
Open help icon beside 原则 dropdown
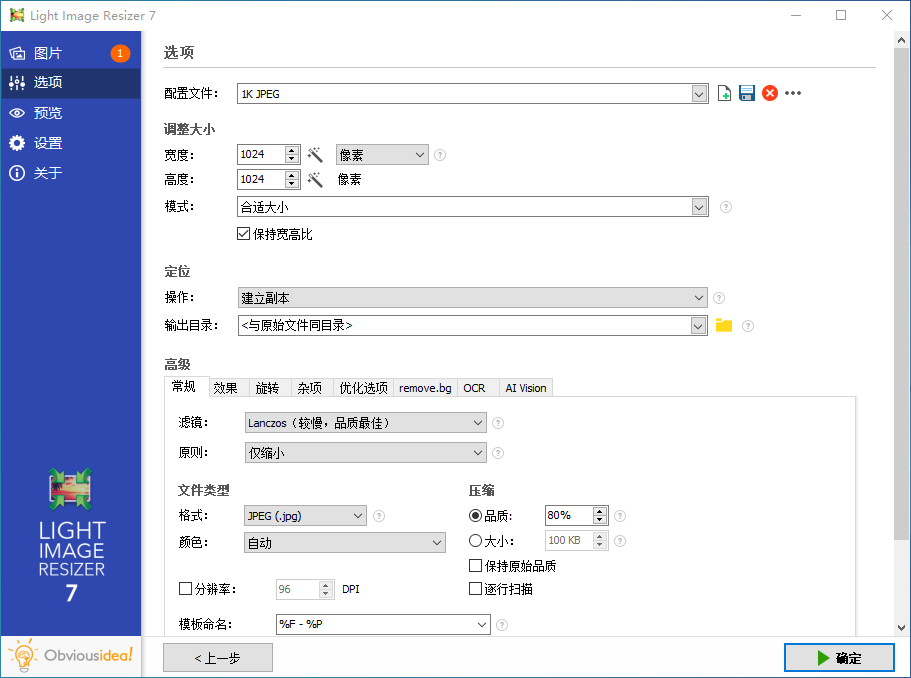click(x=498, y=453)
